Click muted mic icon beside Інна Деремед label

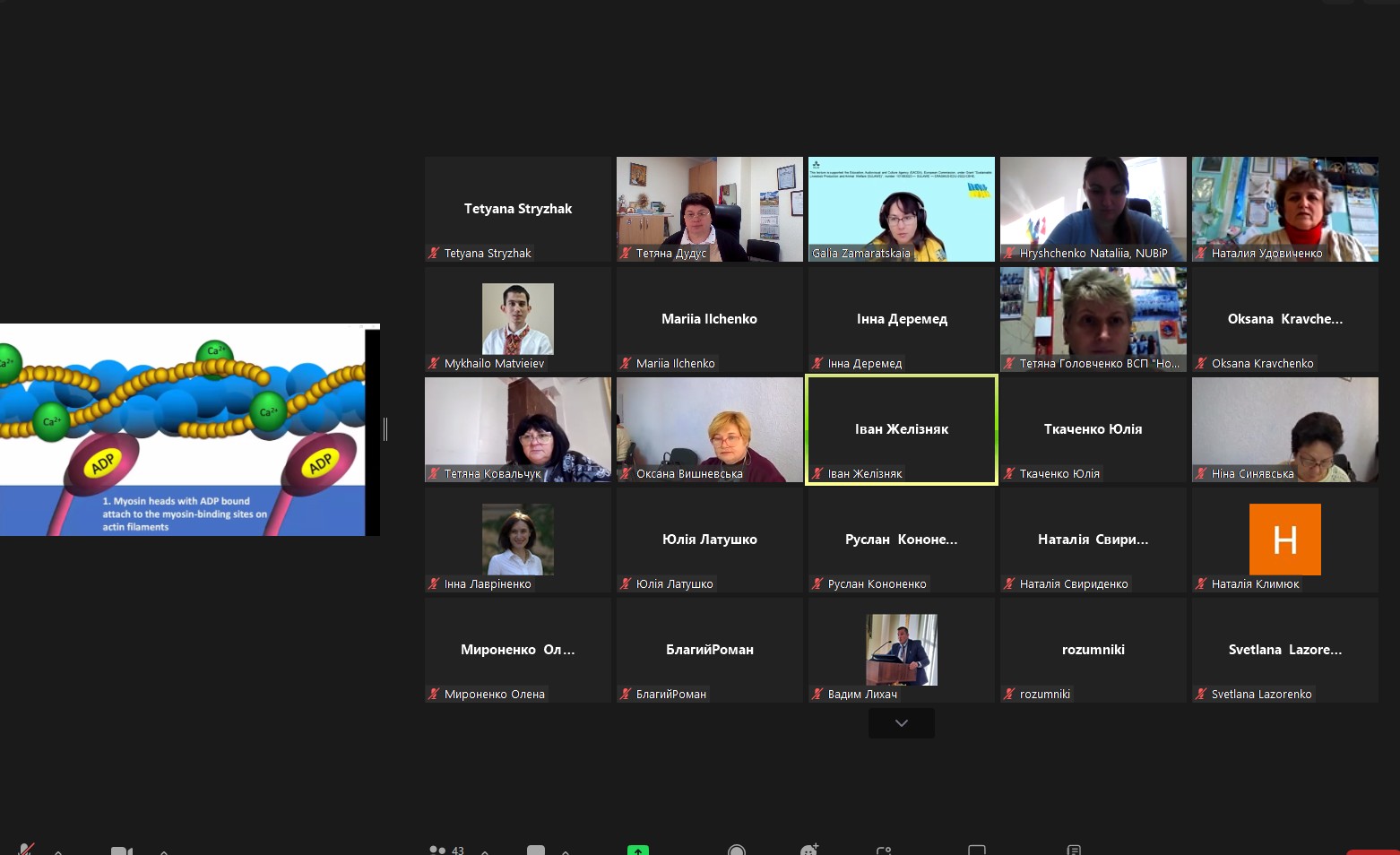[817, 364]
